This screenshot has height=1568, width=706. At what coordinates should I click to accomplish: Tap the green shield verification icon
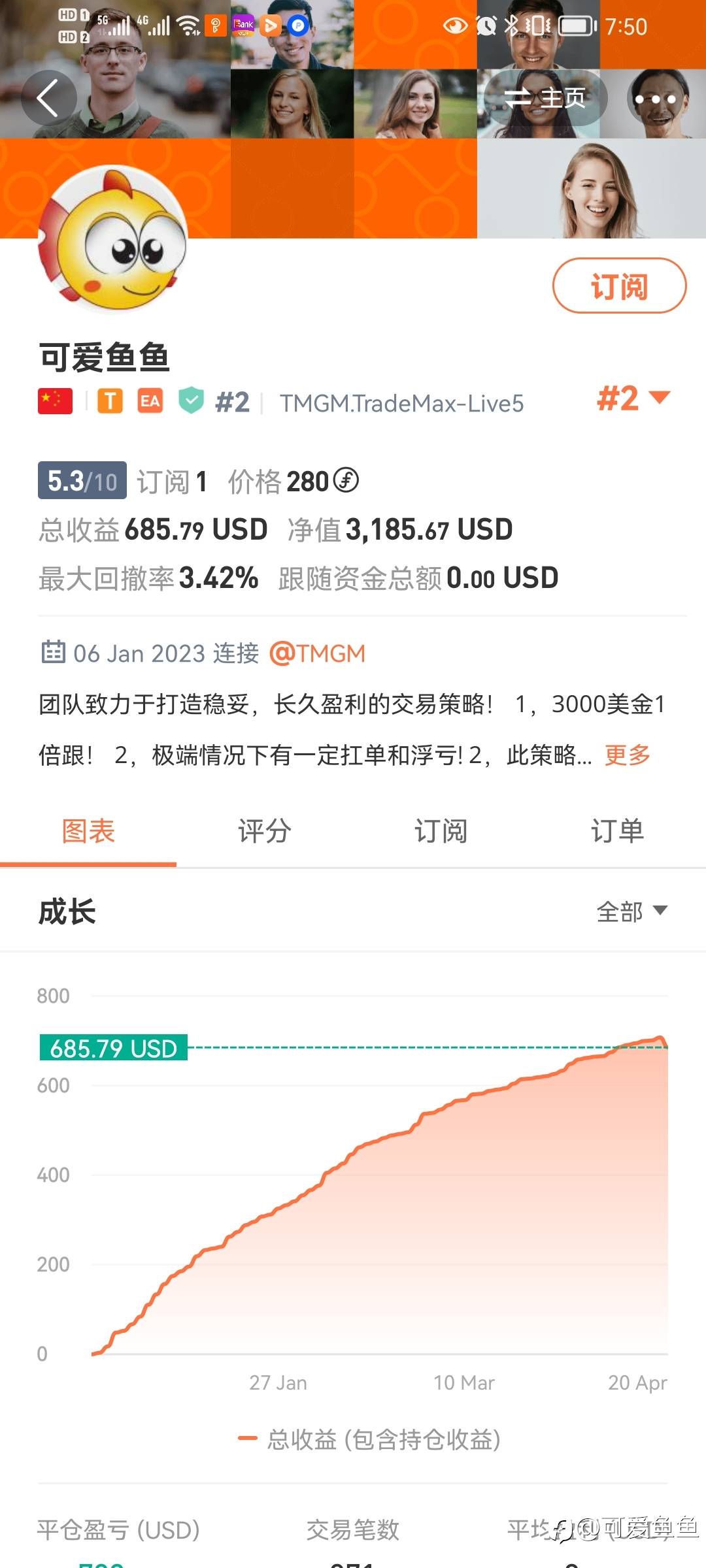tap(191, 400)
